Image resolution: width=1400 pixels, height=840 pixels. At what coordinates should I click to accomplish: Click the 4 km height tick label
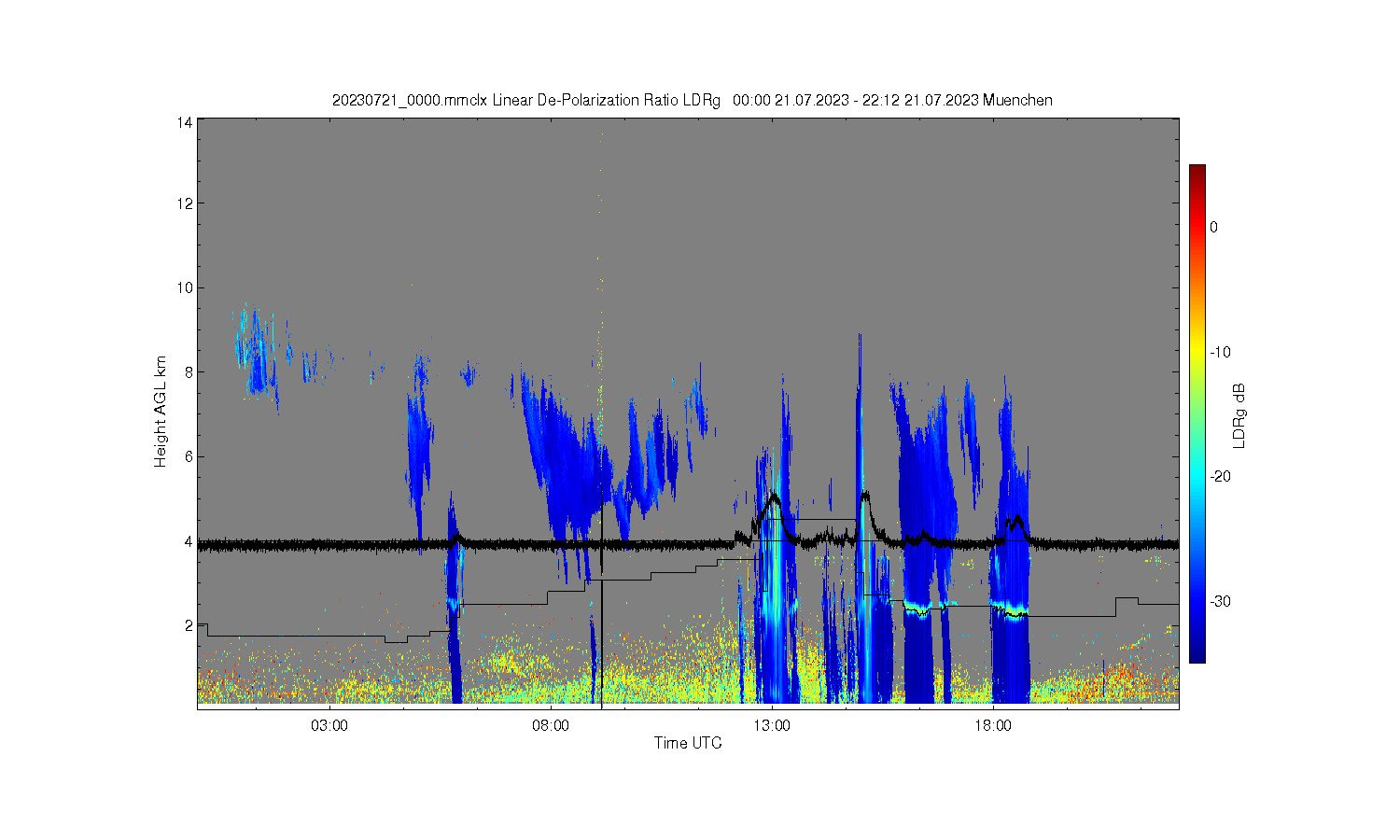[x=189, y=540]
